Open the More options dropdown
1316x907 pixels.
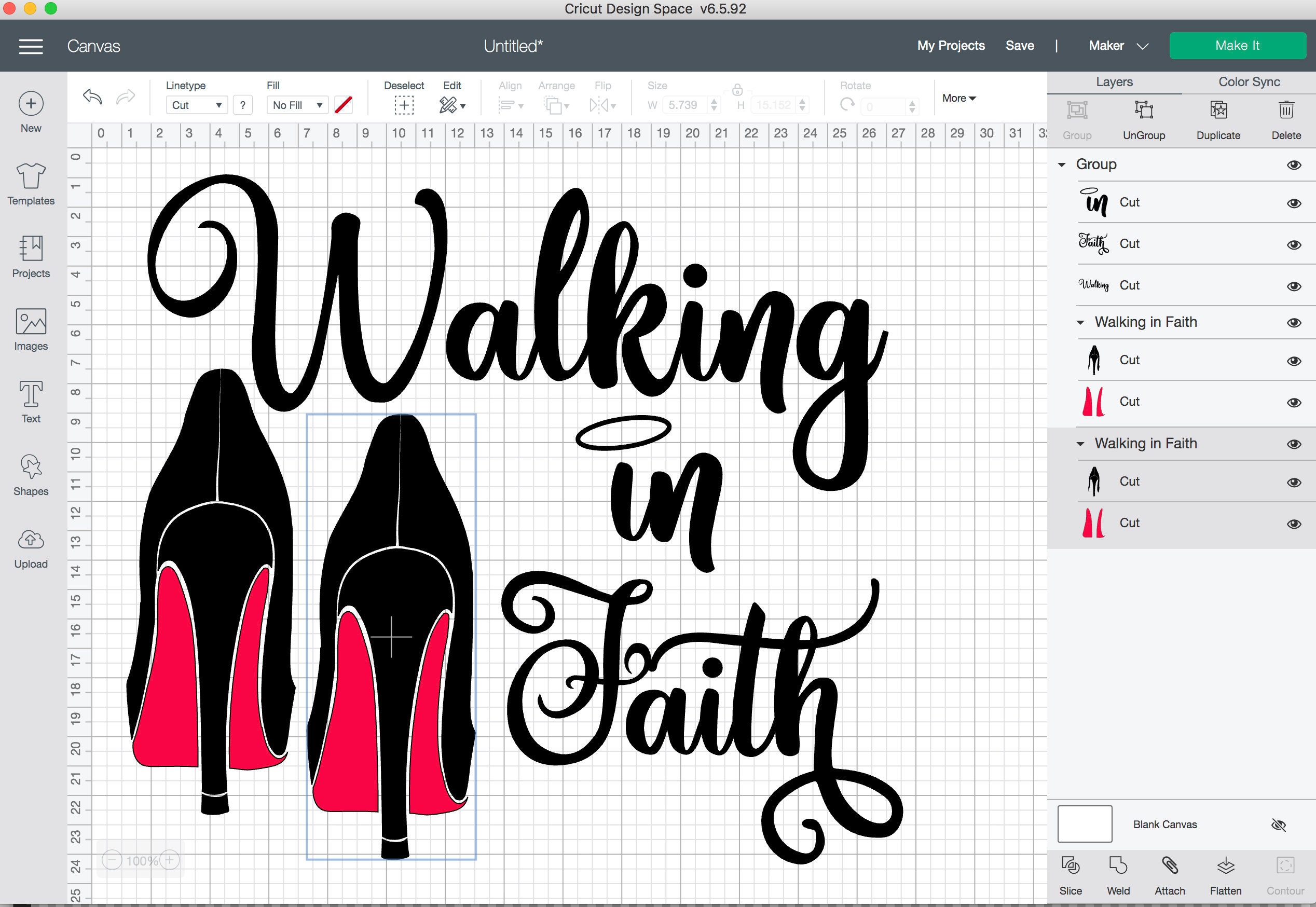point(958,98)
